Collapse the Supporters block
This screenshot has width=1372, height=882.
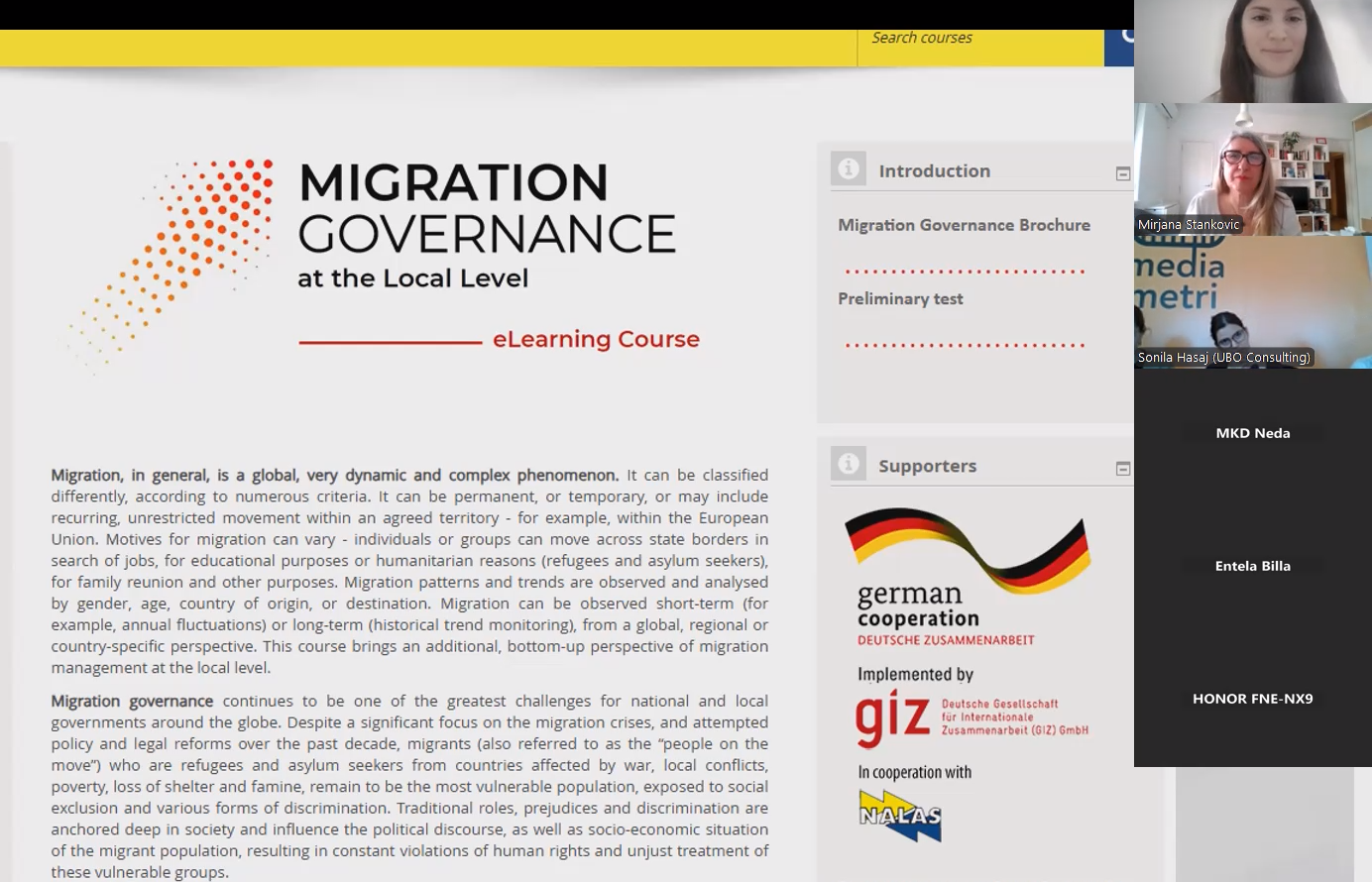pos(1123,469)
